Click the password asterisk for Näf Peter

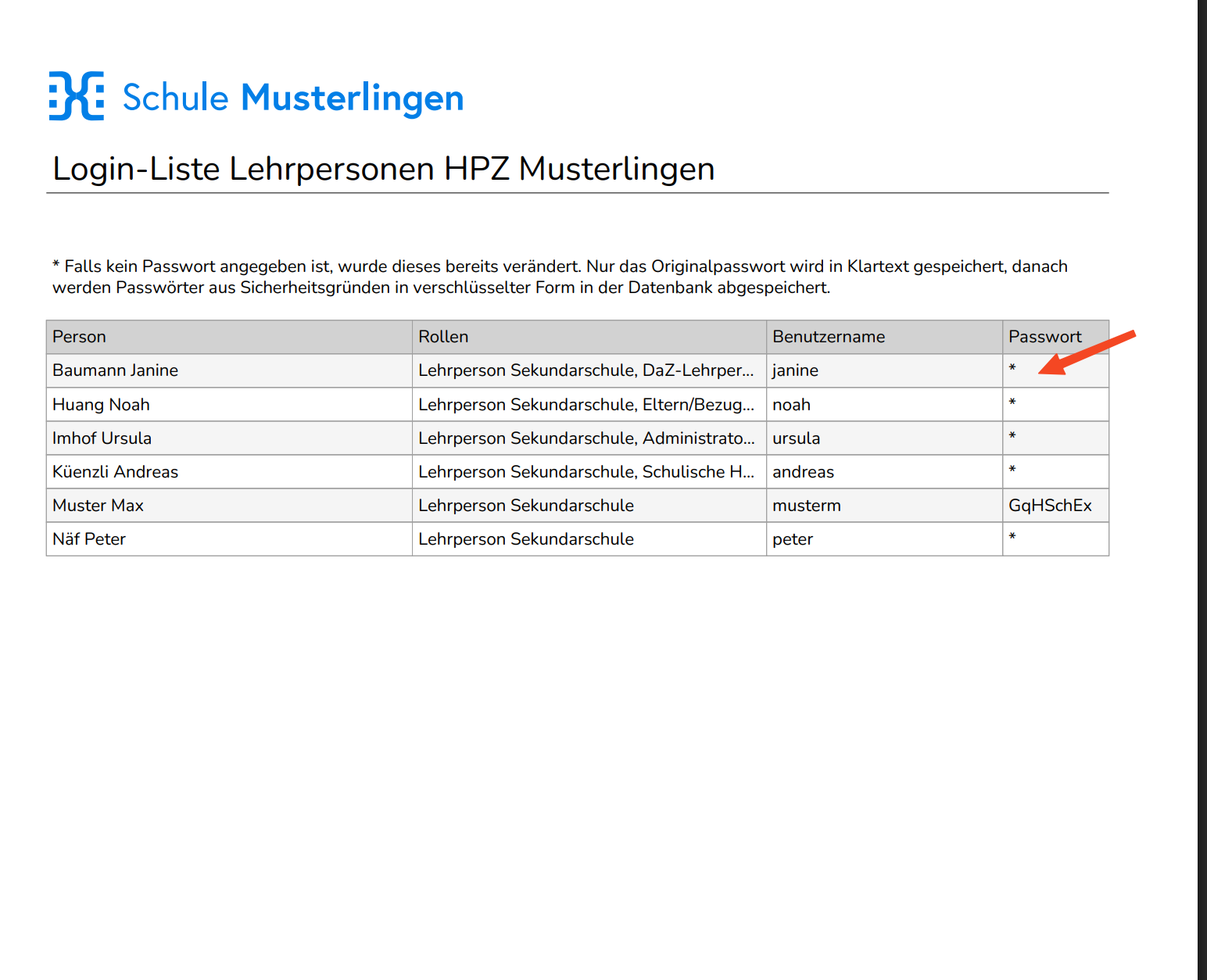pos(1012,536)
